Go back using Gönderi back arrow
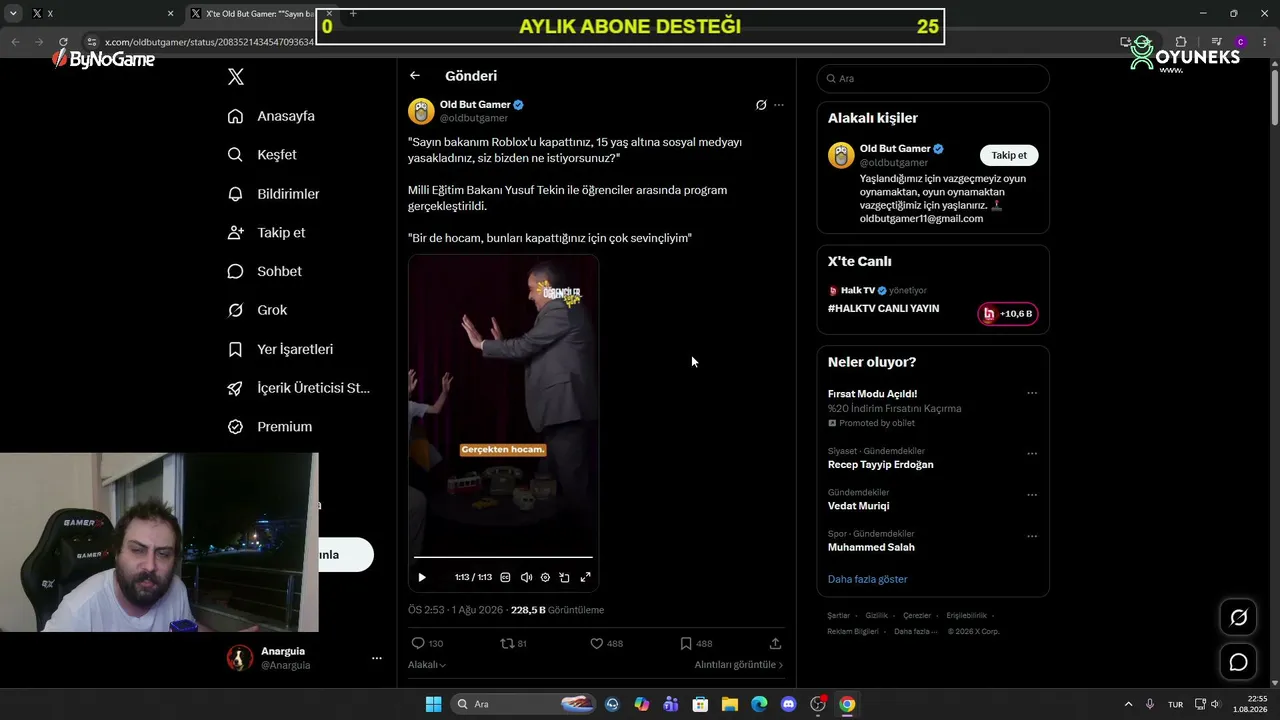The width and height of the screenshot is (1280, 720). (415, 76)
